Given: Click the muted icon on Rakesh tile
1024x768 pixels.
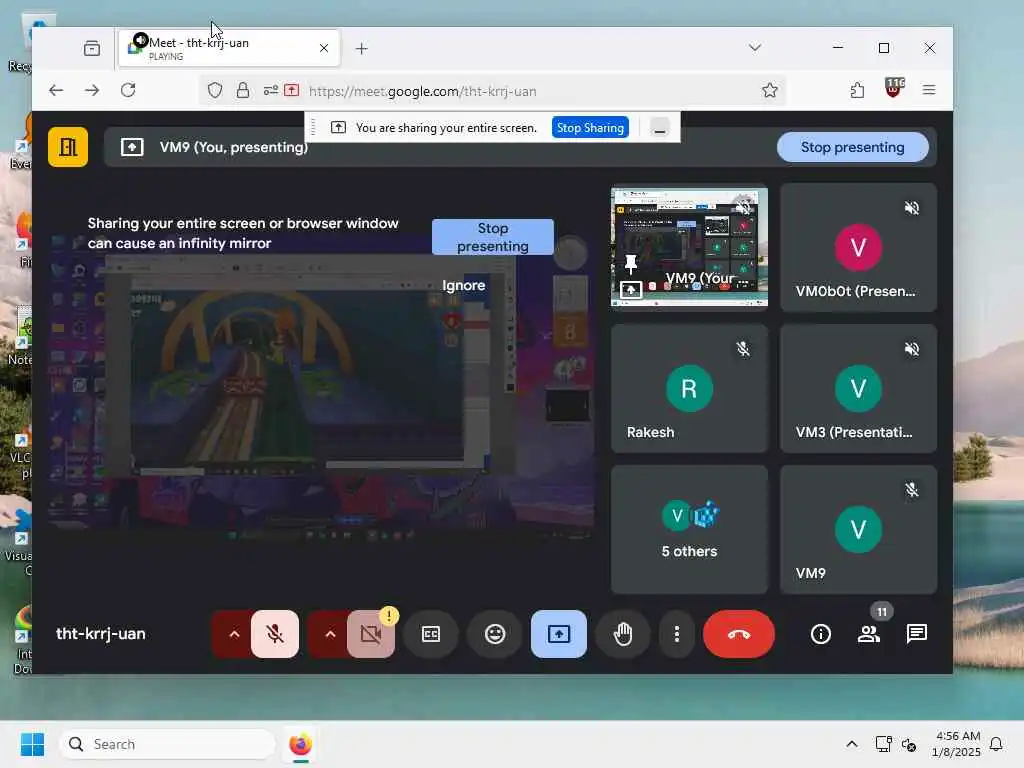Looking at the screenshot, I should pyautogui.click(x=743, y=349).
